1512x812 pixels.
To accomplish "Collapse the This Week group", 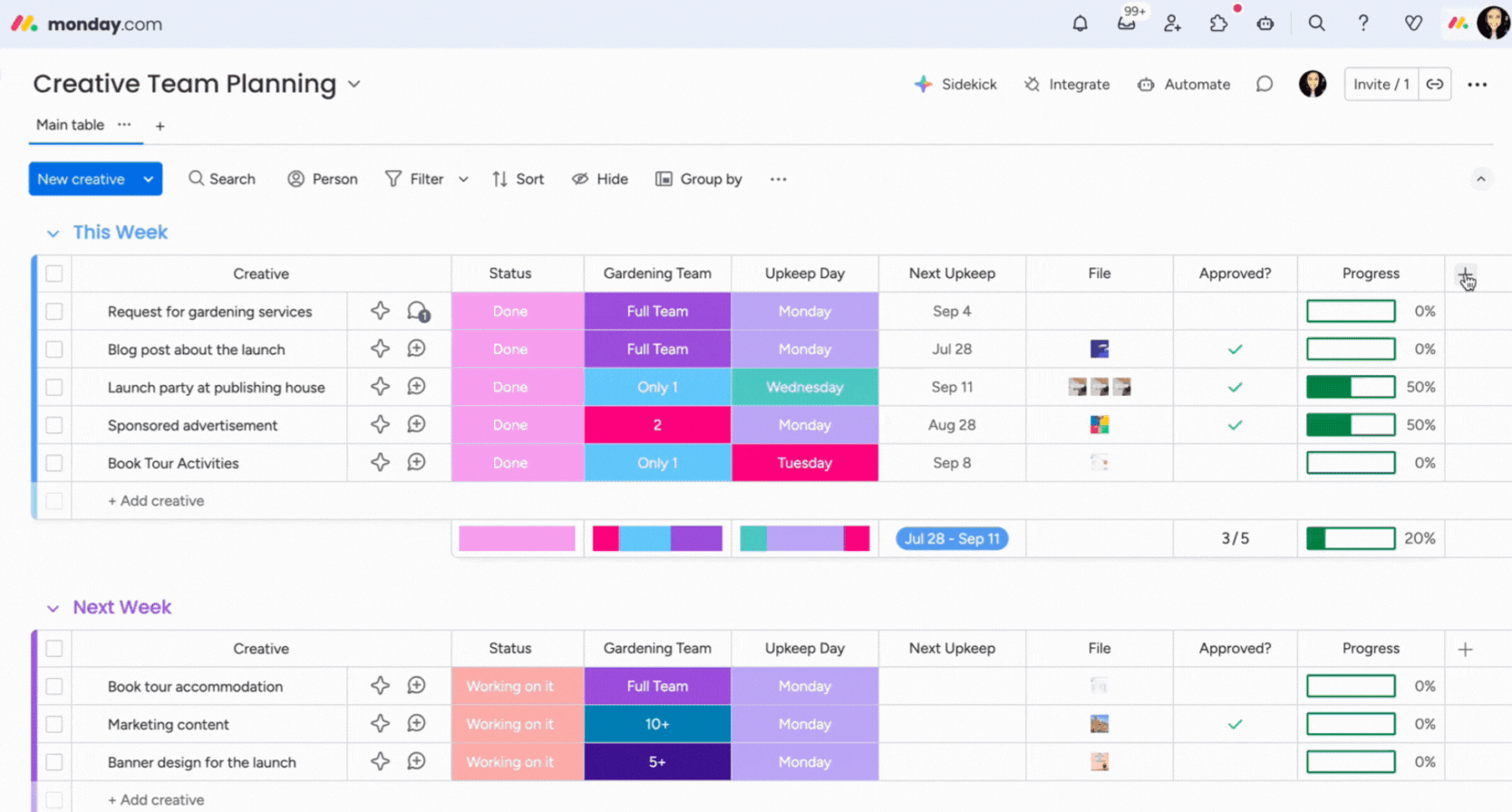I will click(x=53, y=234).
